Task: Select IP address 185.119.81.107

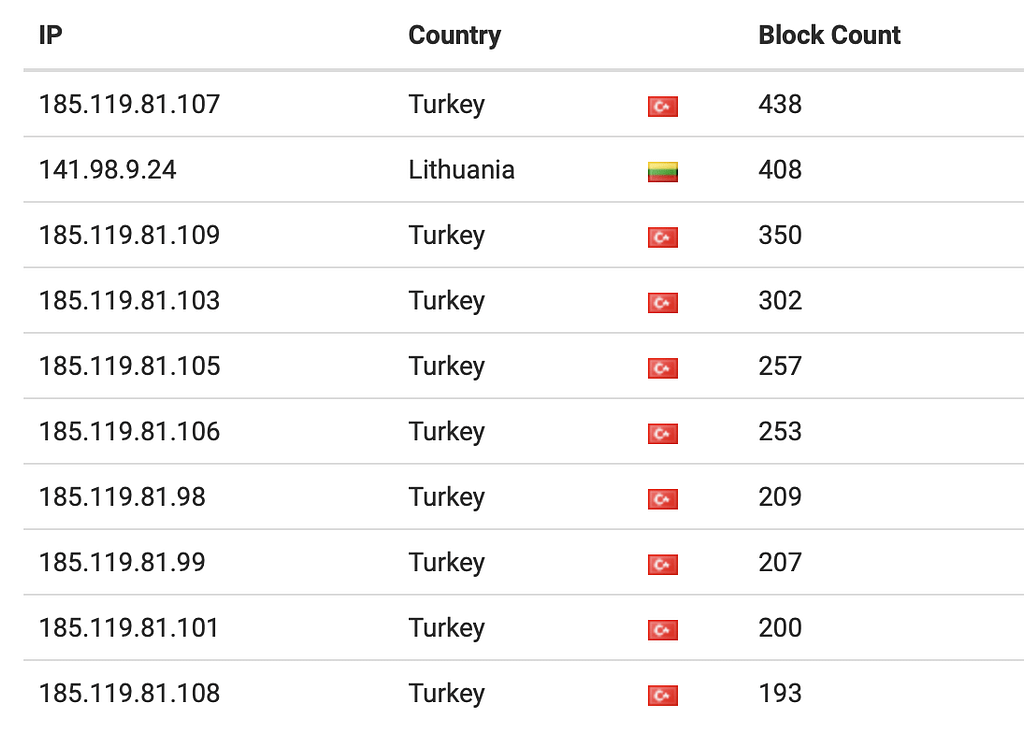Action: (129, 105)
